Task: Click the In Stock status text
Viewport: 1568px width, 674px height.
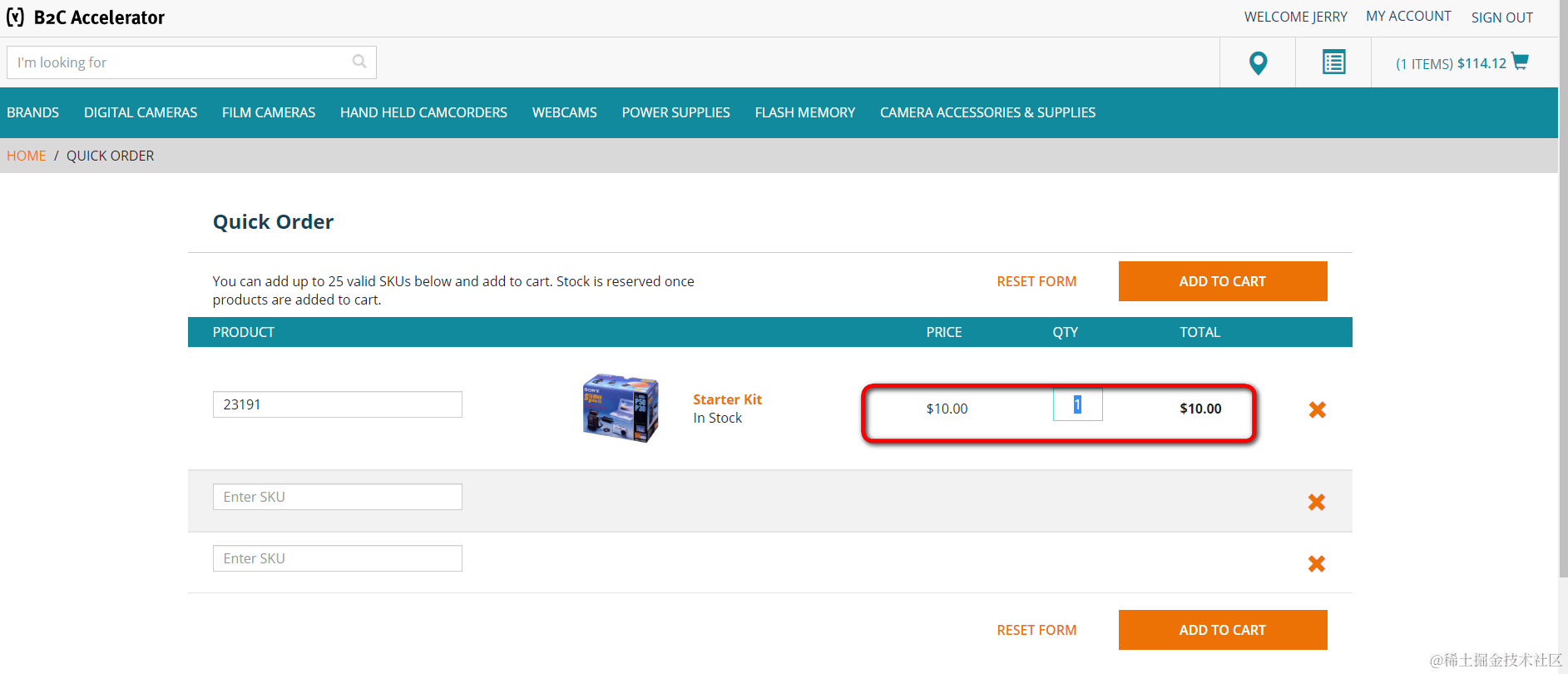Action: coord(717,418)
